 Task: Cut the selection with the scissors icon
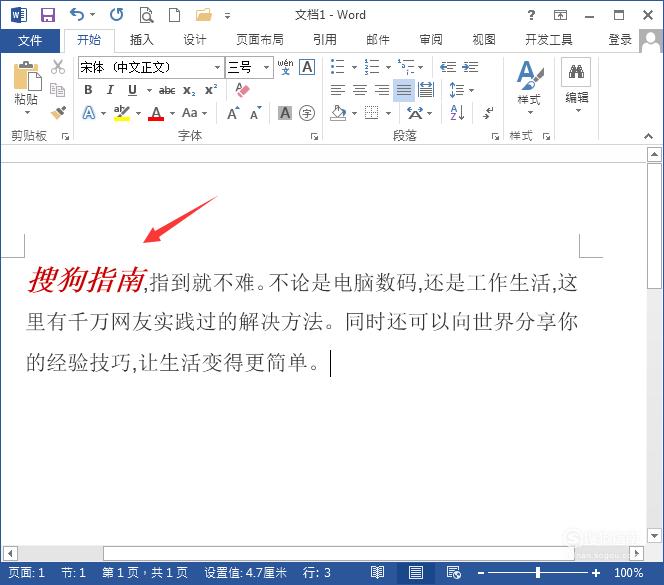58,67
